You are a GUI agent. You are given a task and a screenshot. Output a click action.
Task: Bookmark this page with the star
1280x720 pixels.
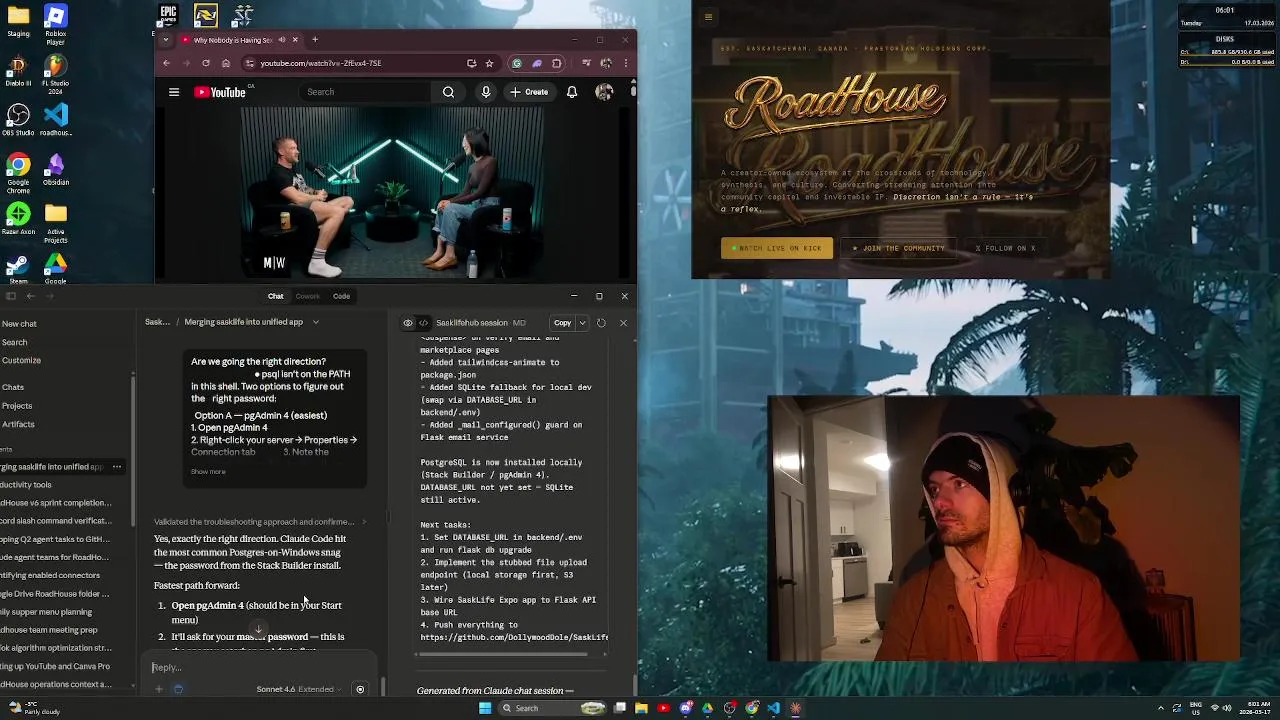(489, 63)
